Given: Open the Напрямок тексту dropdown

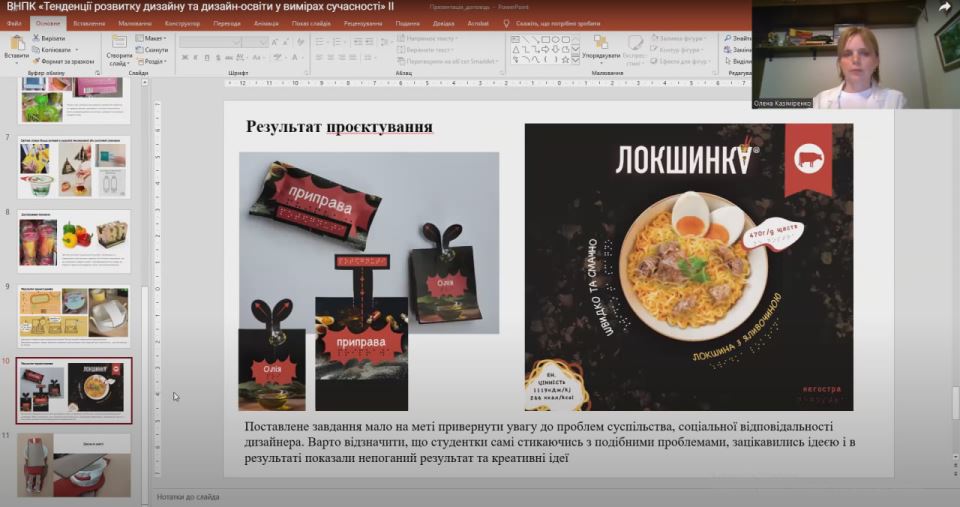Looking at the screenshot, I should 427,38.
